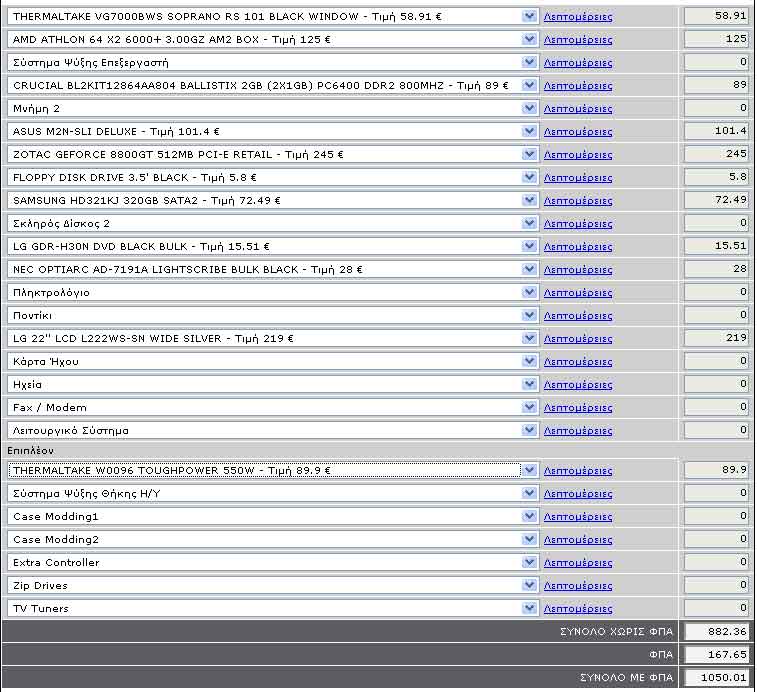757x692 pixels.
Task: Click the ΣΥΝΟΛΟ ΜΕ ΦΠΑ label
Action: (626, 678)
